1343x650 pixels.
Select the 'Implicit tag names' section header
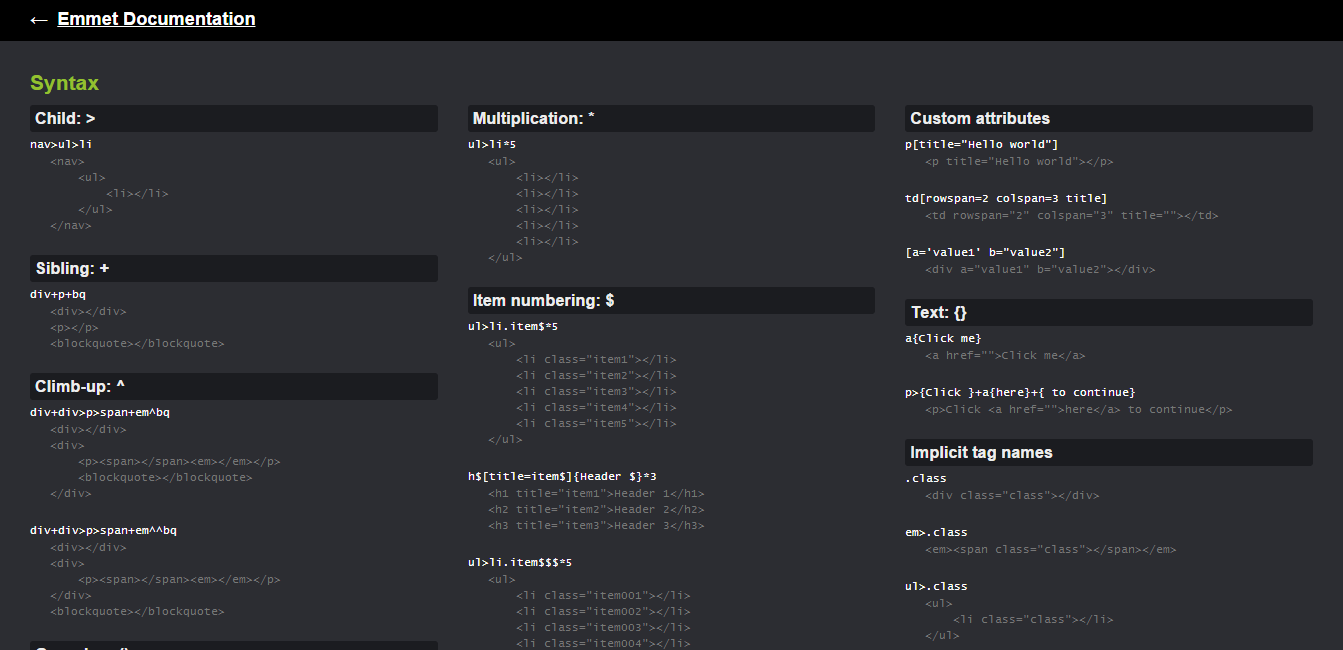1109,452
